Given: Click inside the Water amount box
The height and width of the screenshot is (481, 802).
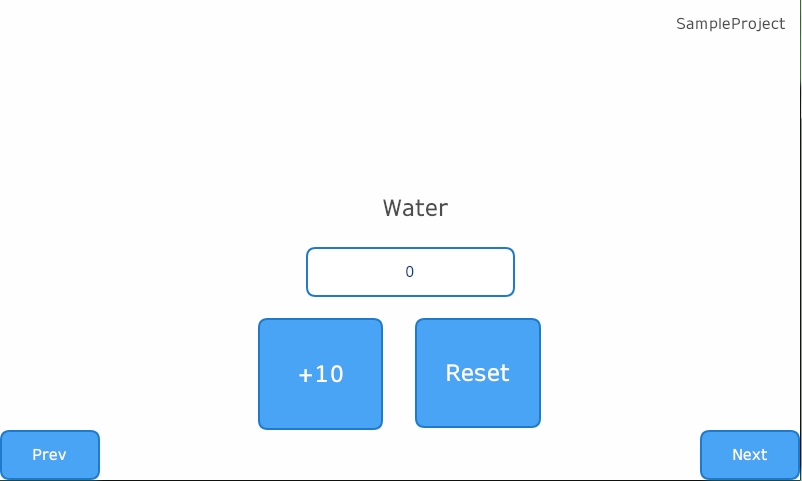Looking at the screenshot, I should click(410, 272).
